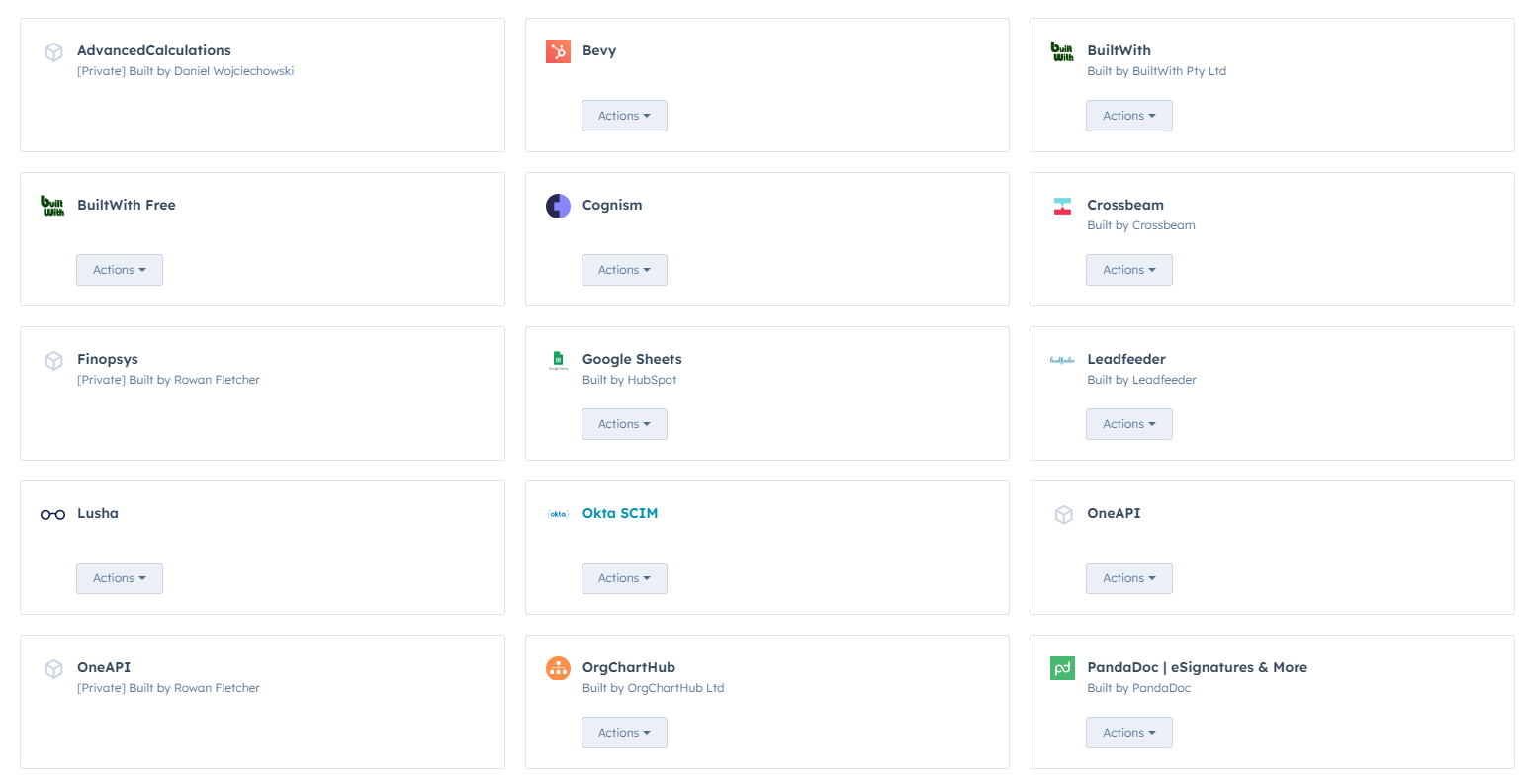Select the Okta logo badge
Screen dimensions: 1522x784
[x=558, y=514]
